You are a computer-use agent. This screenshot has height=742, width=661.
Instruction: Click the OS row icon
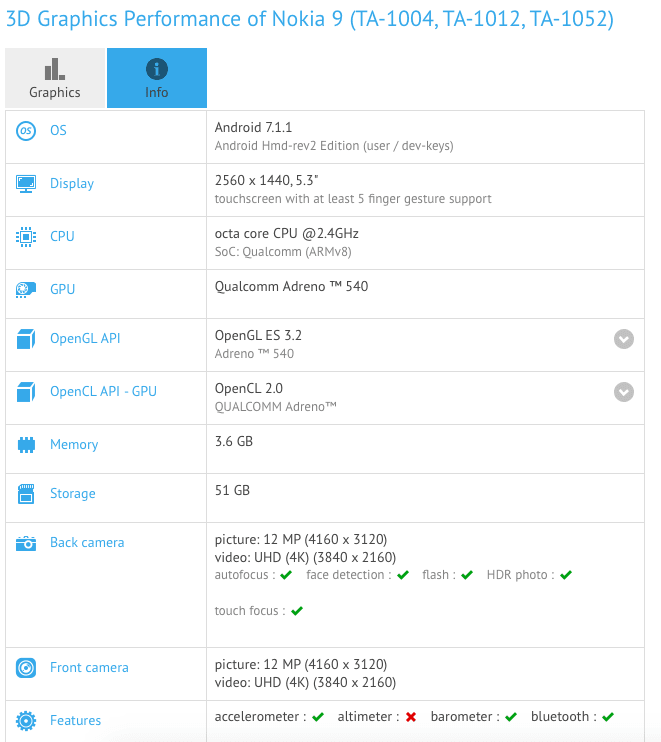coord(26,131)
